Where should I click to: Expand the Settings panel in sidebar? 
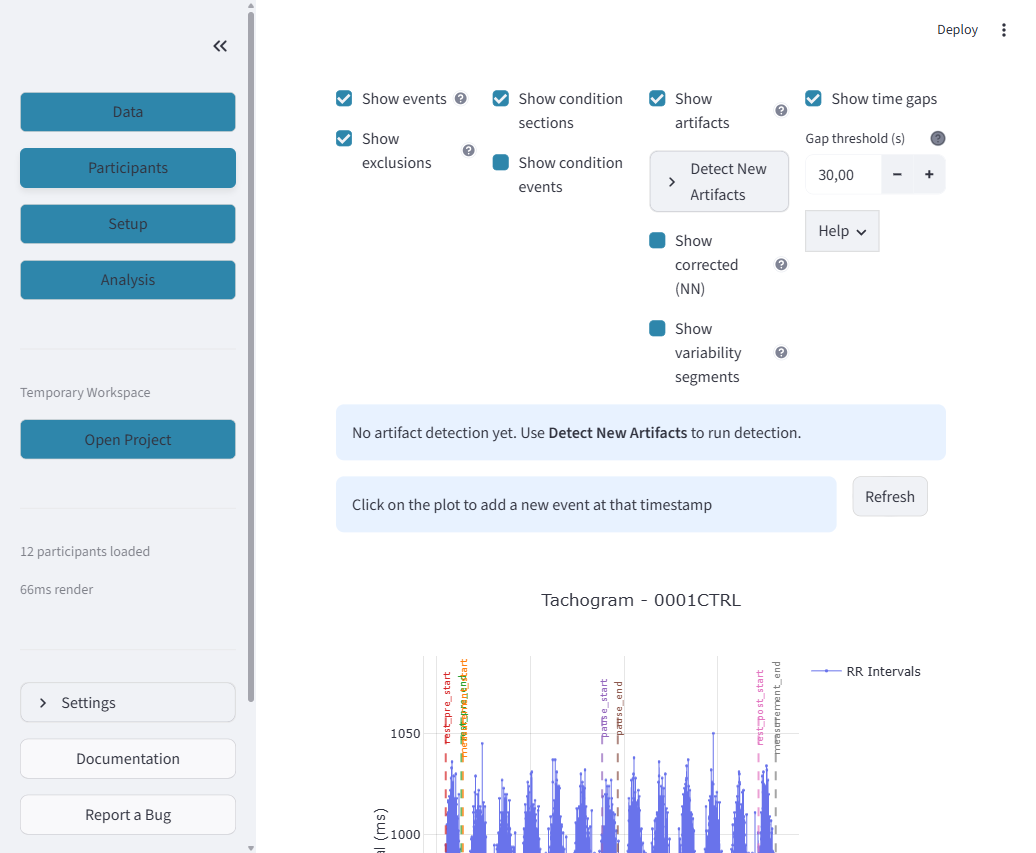[128, 702]
